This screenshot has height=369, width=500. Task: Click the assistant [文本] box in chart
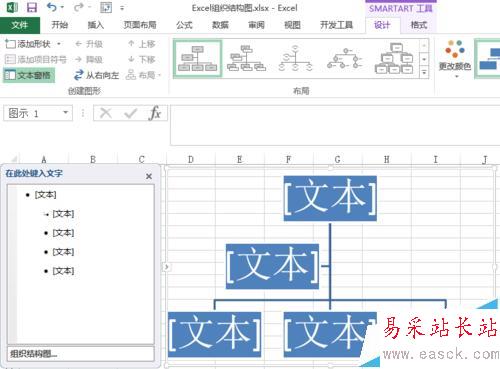(272, 266)
